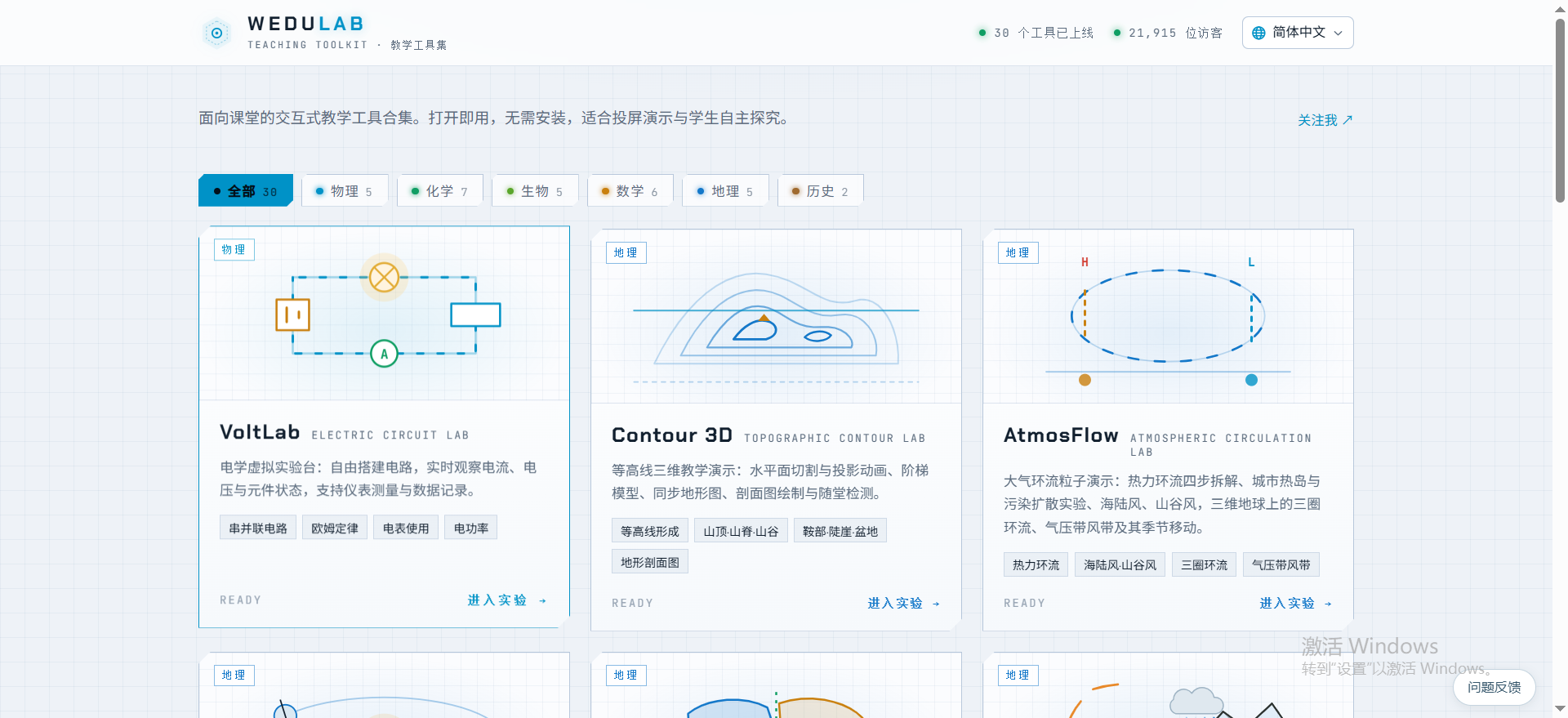Open VoltLab via 进入实验 link
The image size is (1568, 718).
[506, 600]
